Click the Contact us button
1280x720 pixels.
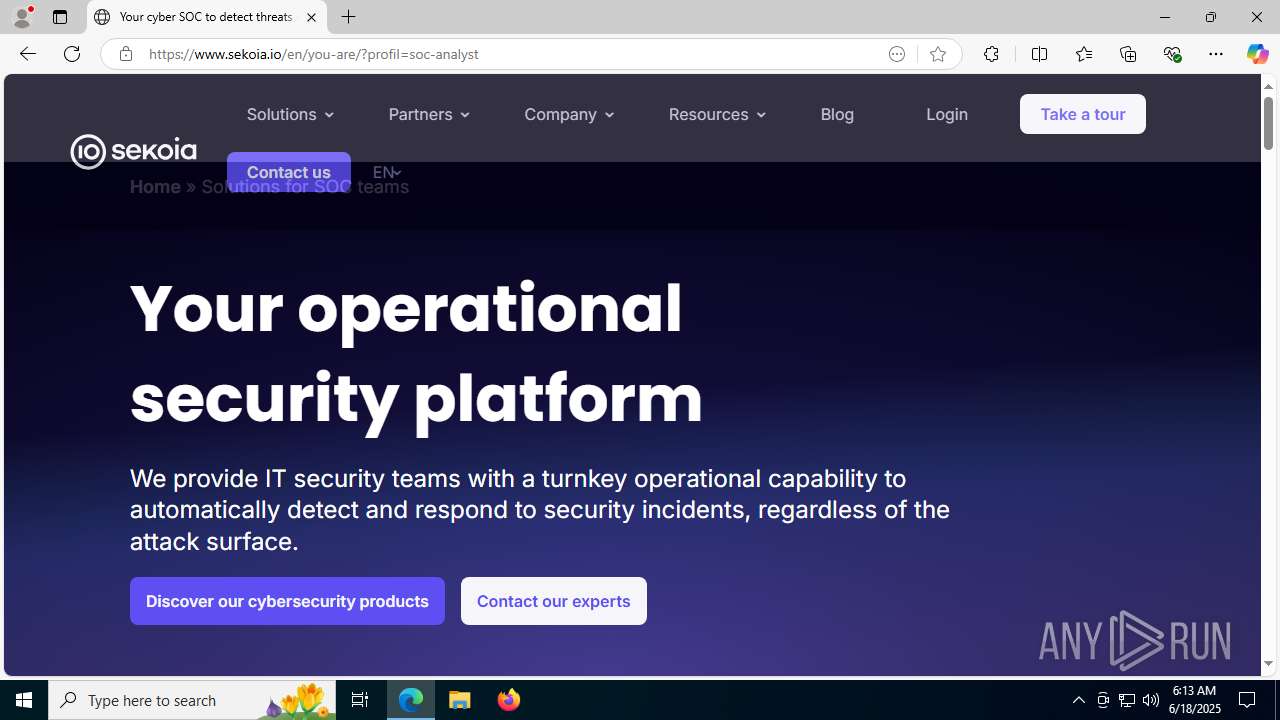click(289, 172)
